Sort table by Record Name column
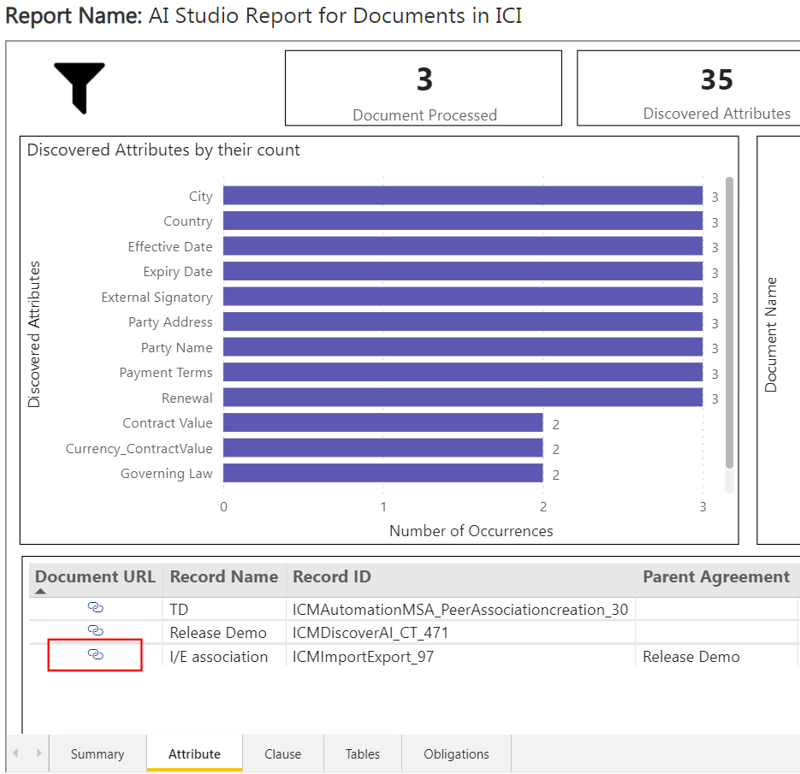This screenshot has width=800, height=774. pos(224,577)
